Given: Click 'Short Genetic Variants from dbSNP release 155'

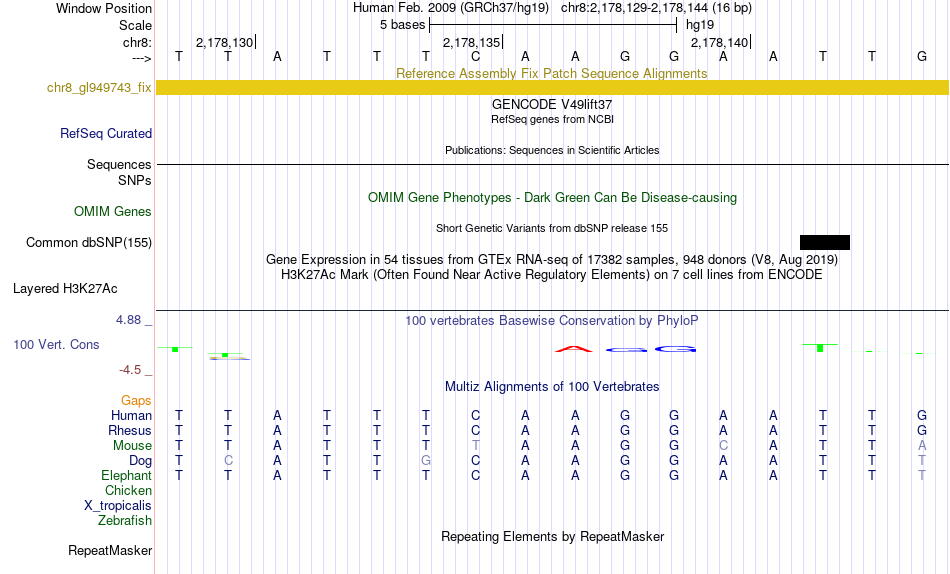Looking at the screenshot, I should click(552, 229).
